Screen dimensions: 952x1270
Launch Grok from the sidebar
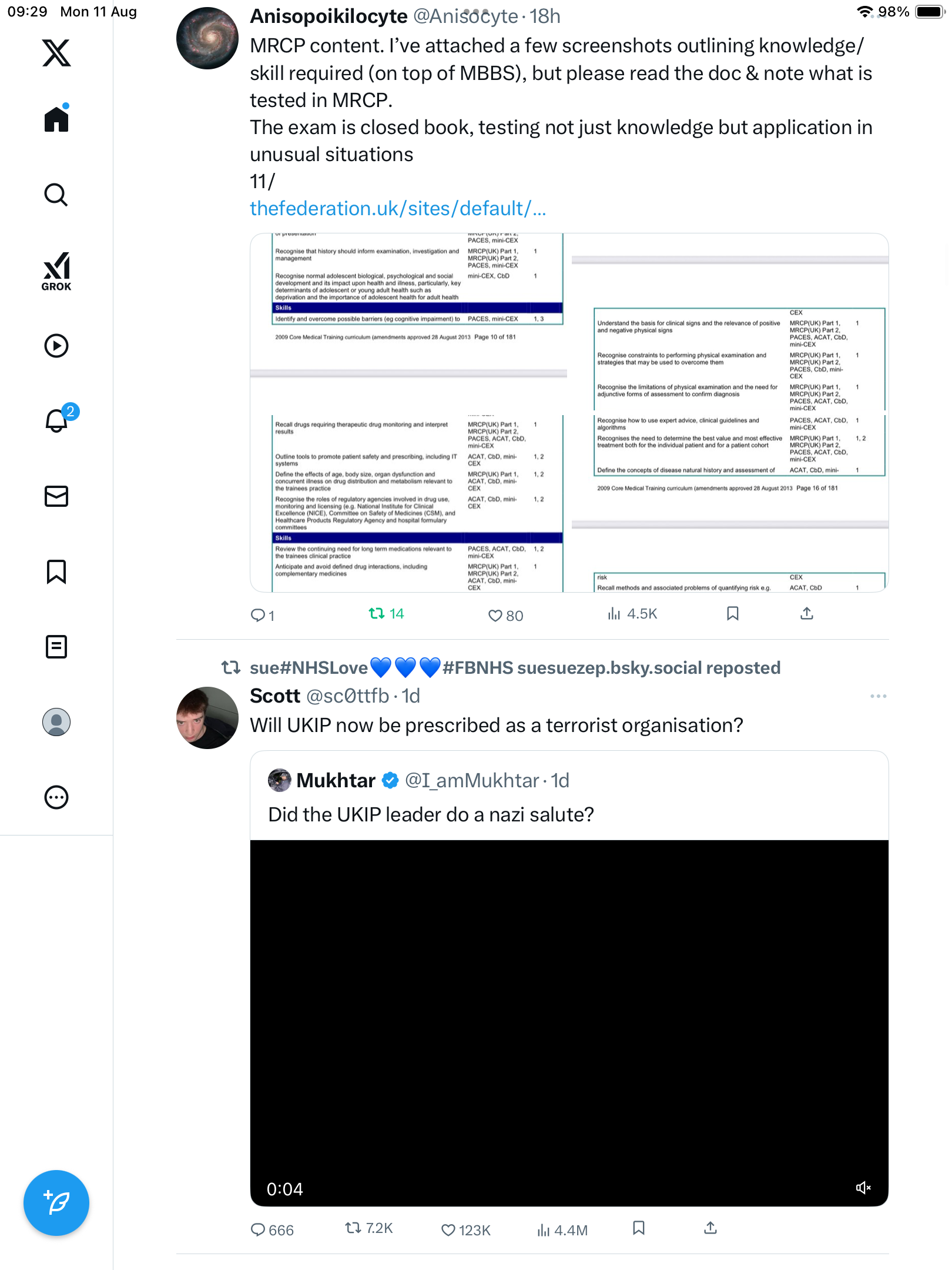coord(56,271)
